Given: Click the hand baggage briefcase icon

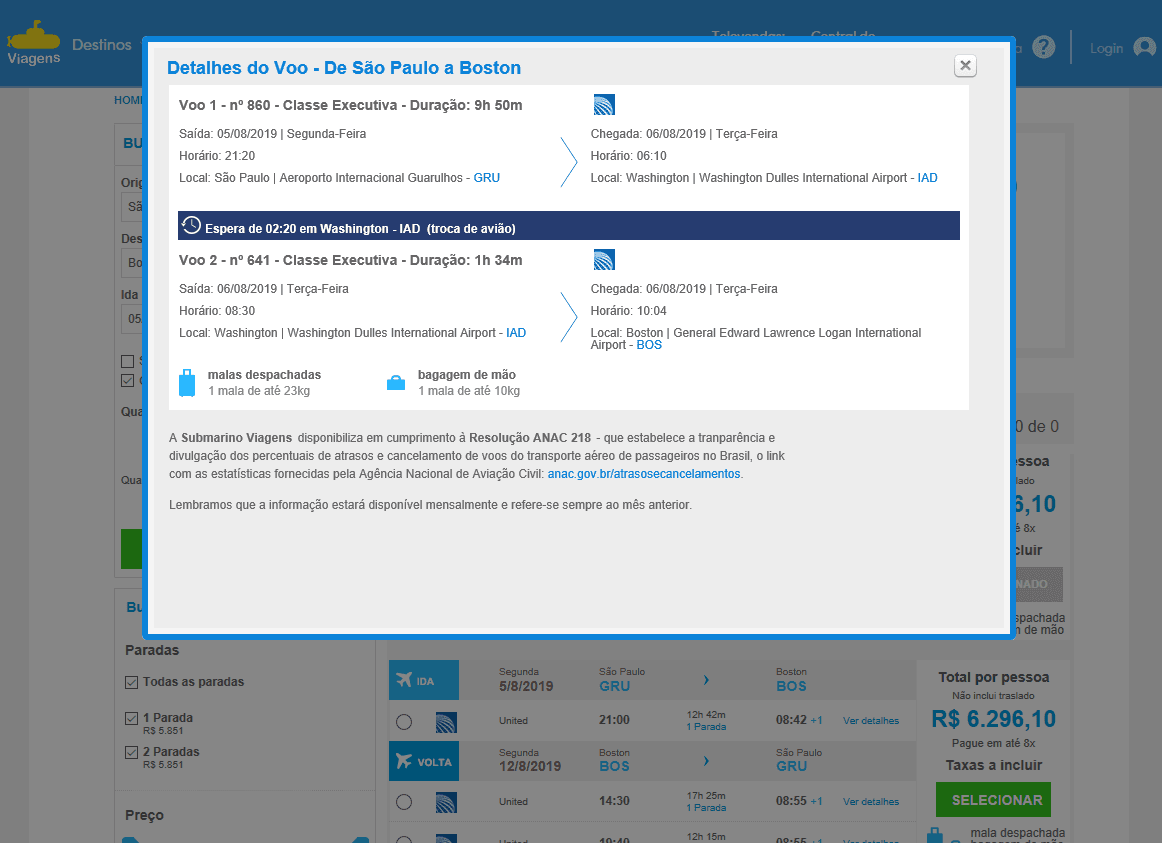Looking at the screenshot, I should click(396, 383).
